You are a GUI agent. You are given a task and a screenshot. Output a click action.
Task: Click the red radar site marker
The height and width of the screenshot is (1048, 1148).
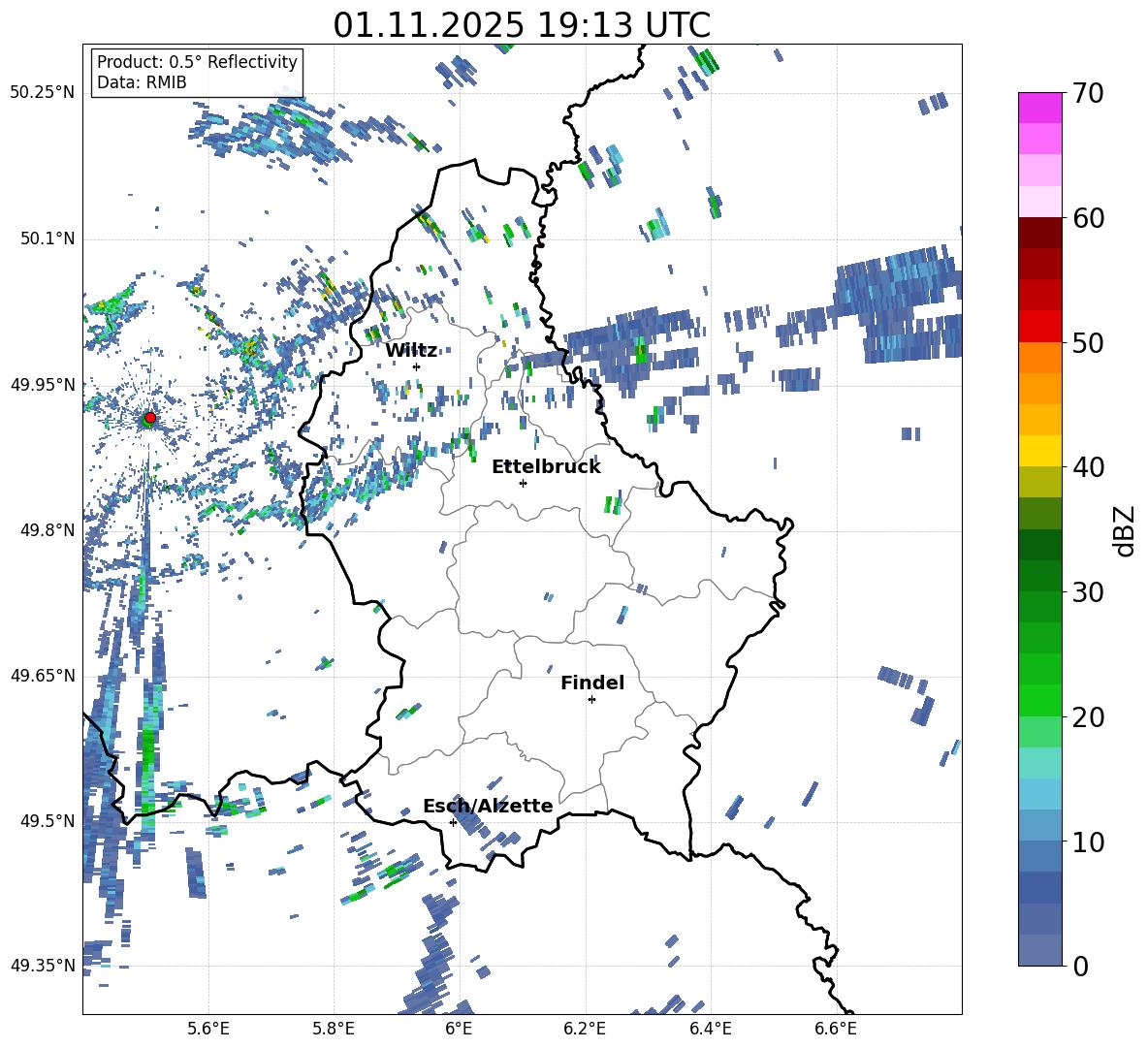coord(150,418)
